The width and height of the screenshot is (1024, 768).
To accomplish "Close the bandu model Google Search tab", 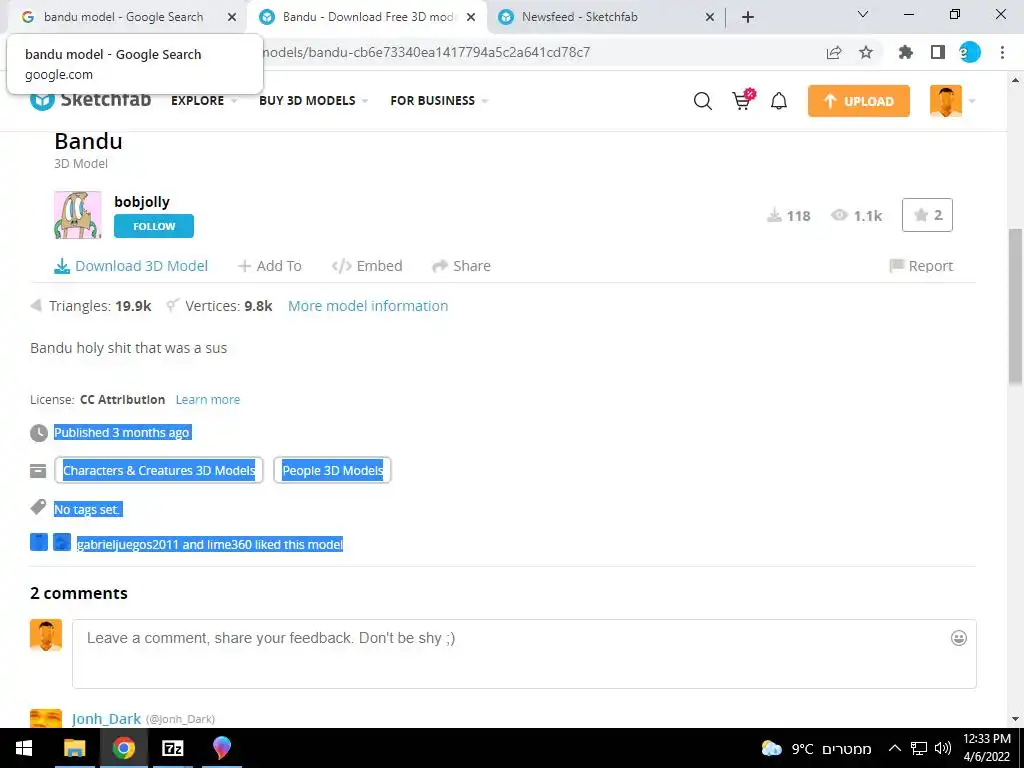I will (232, 17).
